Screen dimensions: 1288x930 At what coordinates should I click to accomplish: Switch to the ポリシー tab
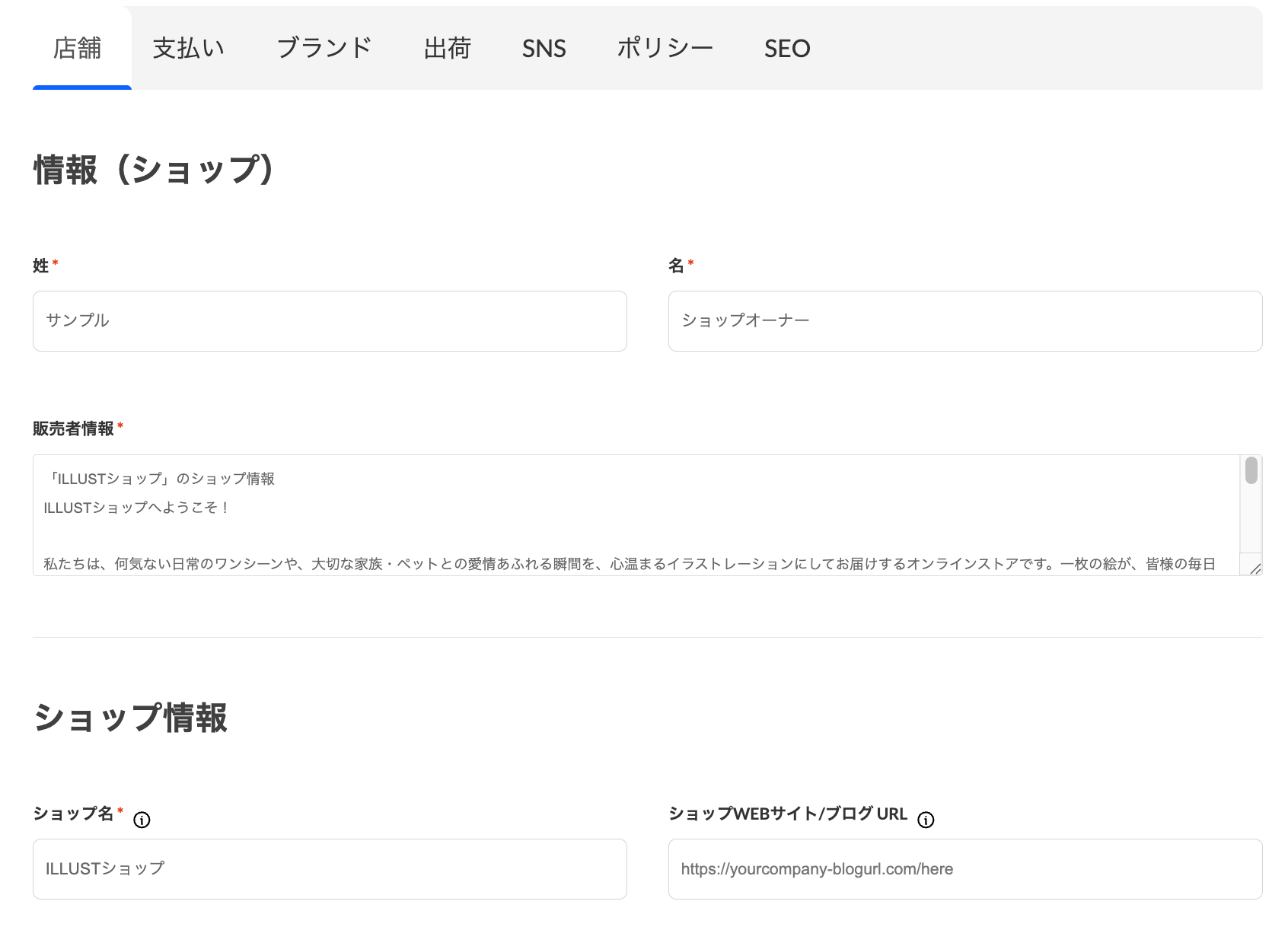[x=665, y=49]
